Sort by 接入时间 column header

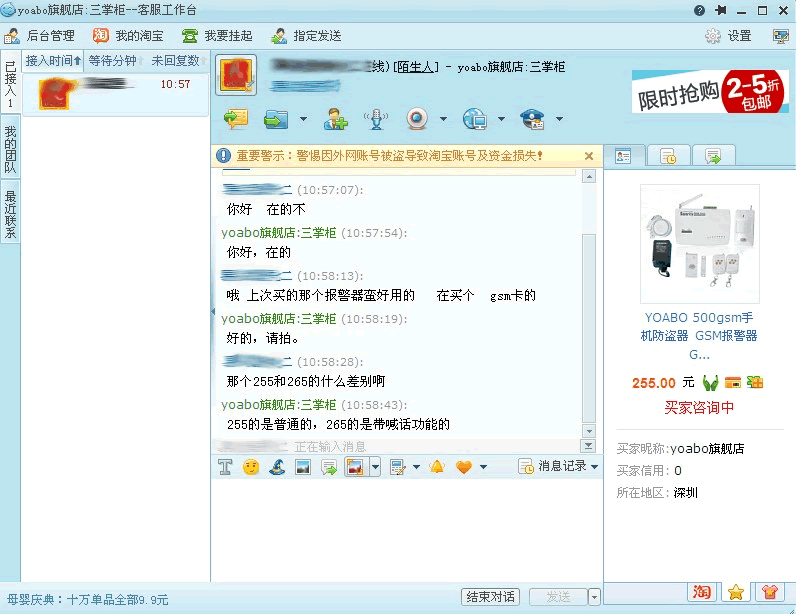tap(53, 61)
